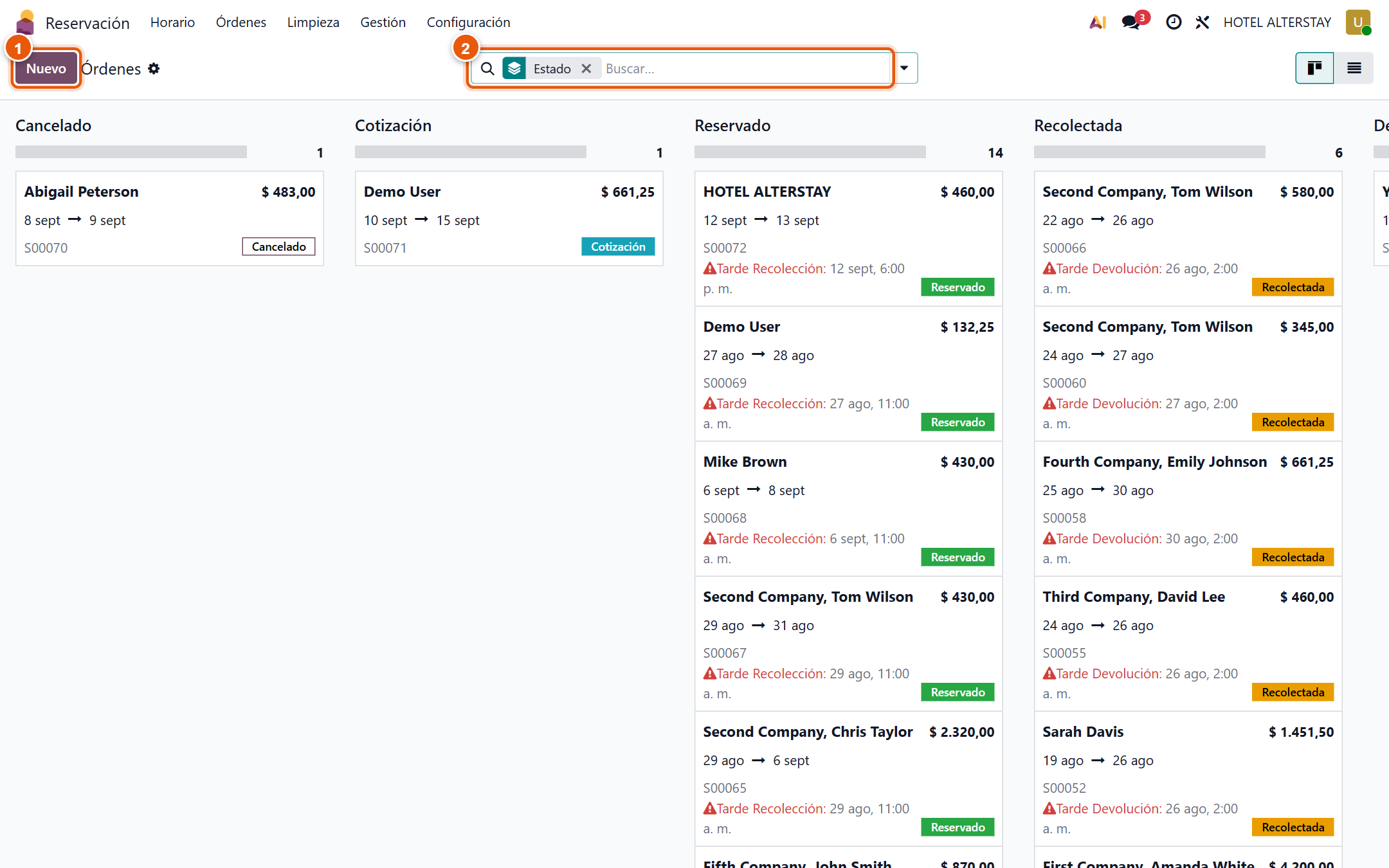This screenshot has width=1389, height=868.
Task: Click the Nuevo button
Action: [x=46, y=68]
